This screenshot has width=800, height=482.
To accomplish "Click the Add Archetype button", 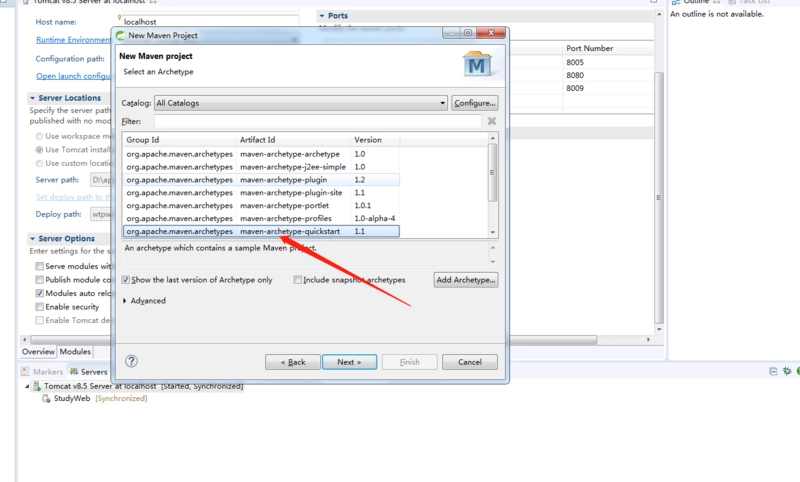I will (465, 280).
